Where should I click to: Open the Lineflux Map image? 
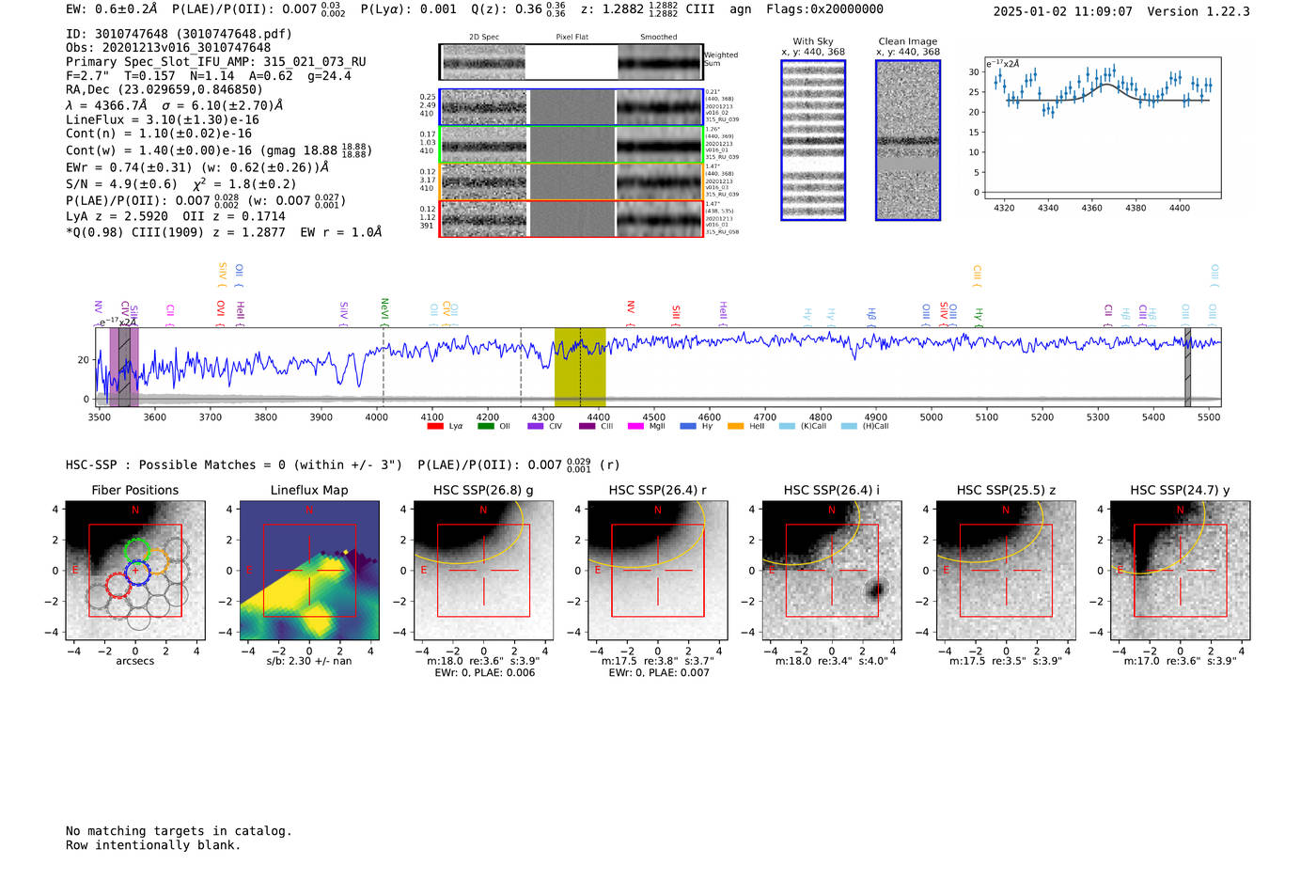point(309,571)
